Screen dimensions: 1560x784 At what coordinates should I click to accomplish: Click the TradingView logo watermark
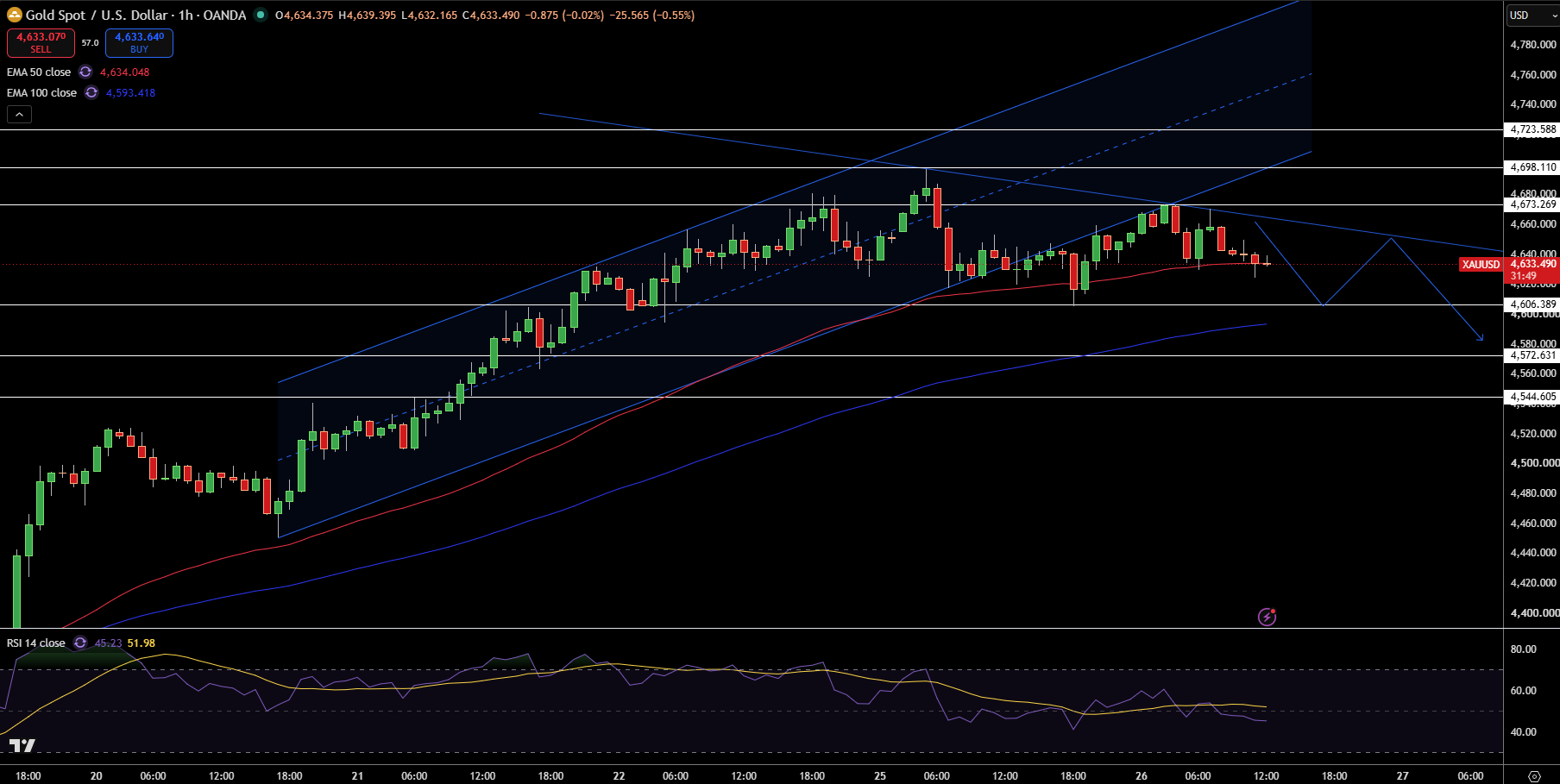pyautogui.click(x=22, y=746)
